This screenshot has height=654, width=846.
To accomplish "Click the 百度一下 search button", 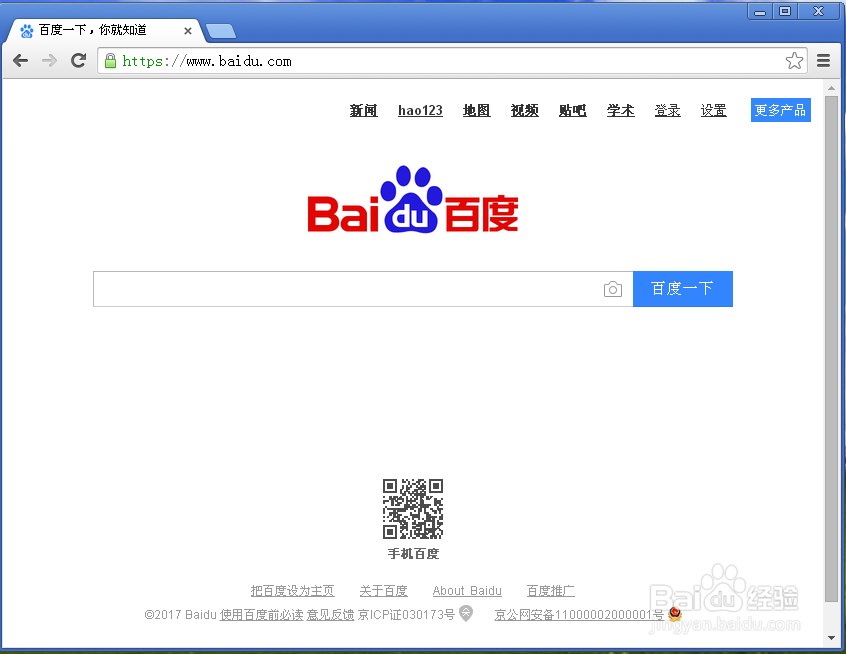I will coord(683,289).
